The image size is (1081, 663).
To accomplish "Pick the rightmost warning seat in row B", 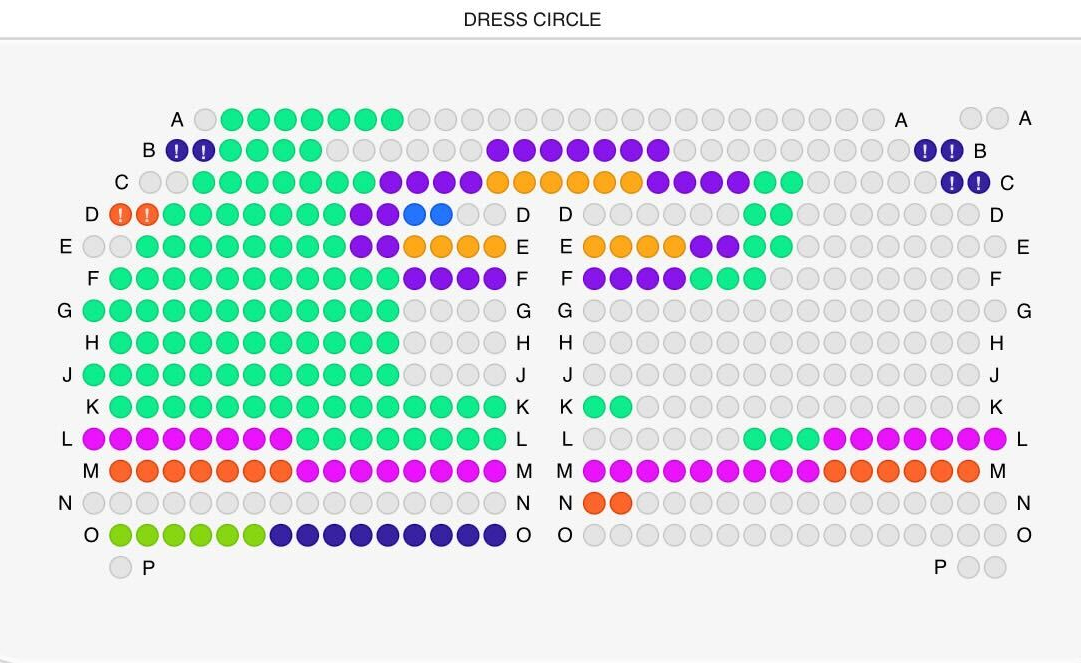I will [951, 151].
